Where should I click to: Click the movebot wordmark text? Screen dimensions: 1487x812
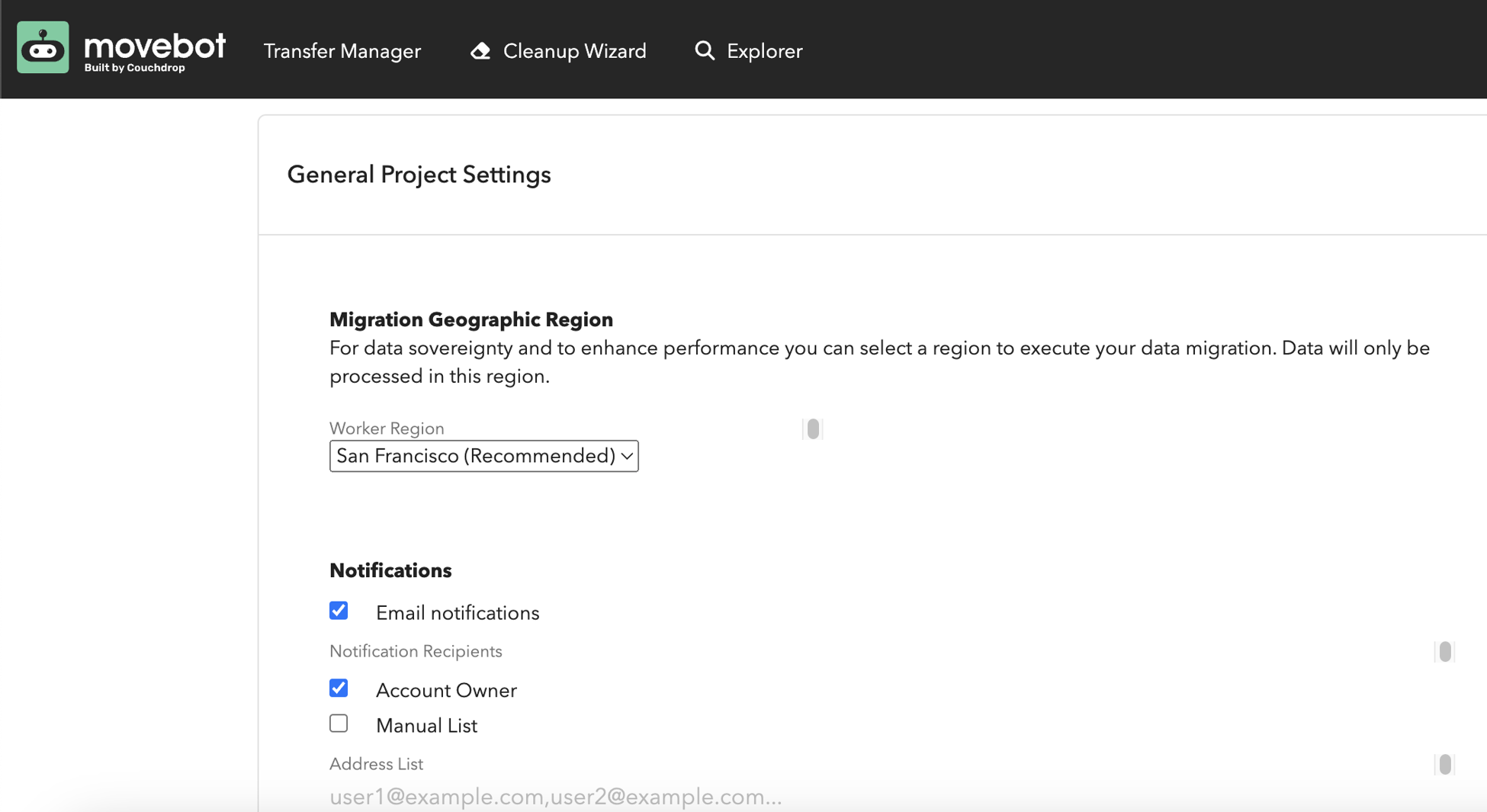pyautogui.click(x=155, y=47)
